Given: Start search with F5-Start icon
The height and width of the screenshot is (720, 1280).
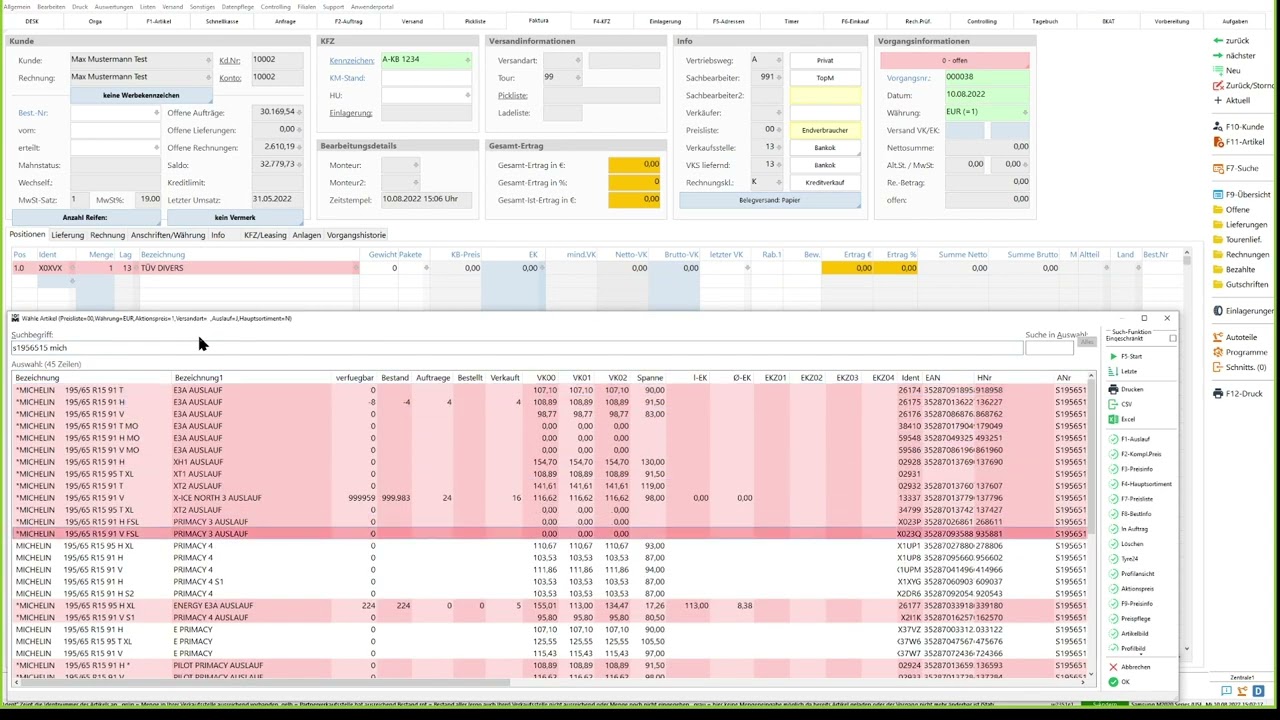Looking at the screenshot, I should pos(1113,356).
